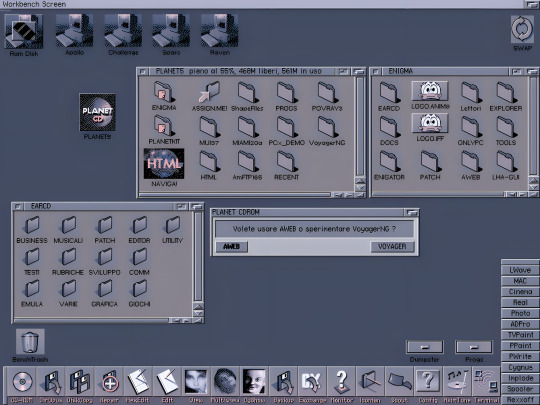Open the LHA-GUI drawer in ENIGMA

tap(506, 161)
